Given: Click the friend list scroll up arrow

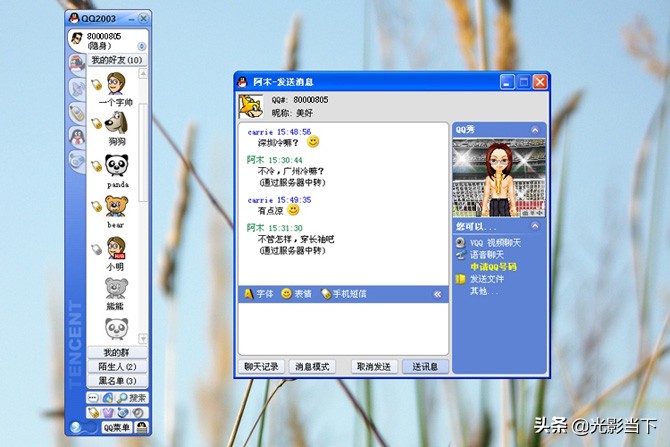Looking at the screenshot, I should pos(143,74).
